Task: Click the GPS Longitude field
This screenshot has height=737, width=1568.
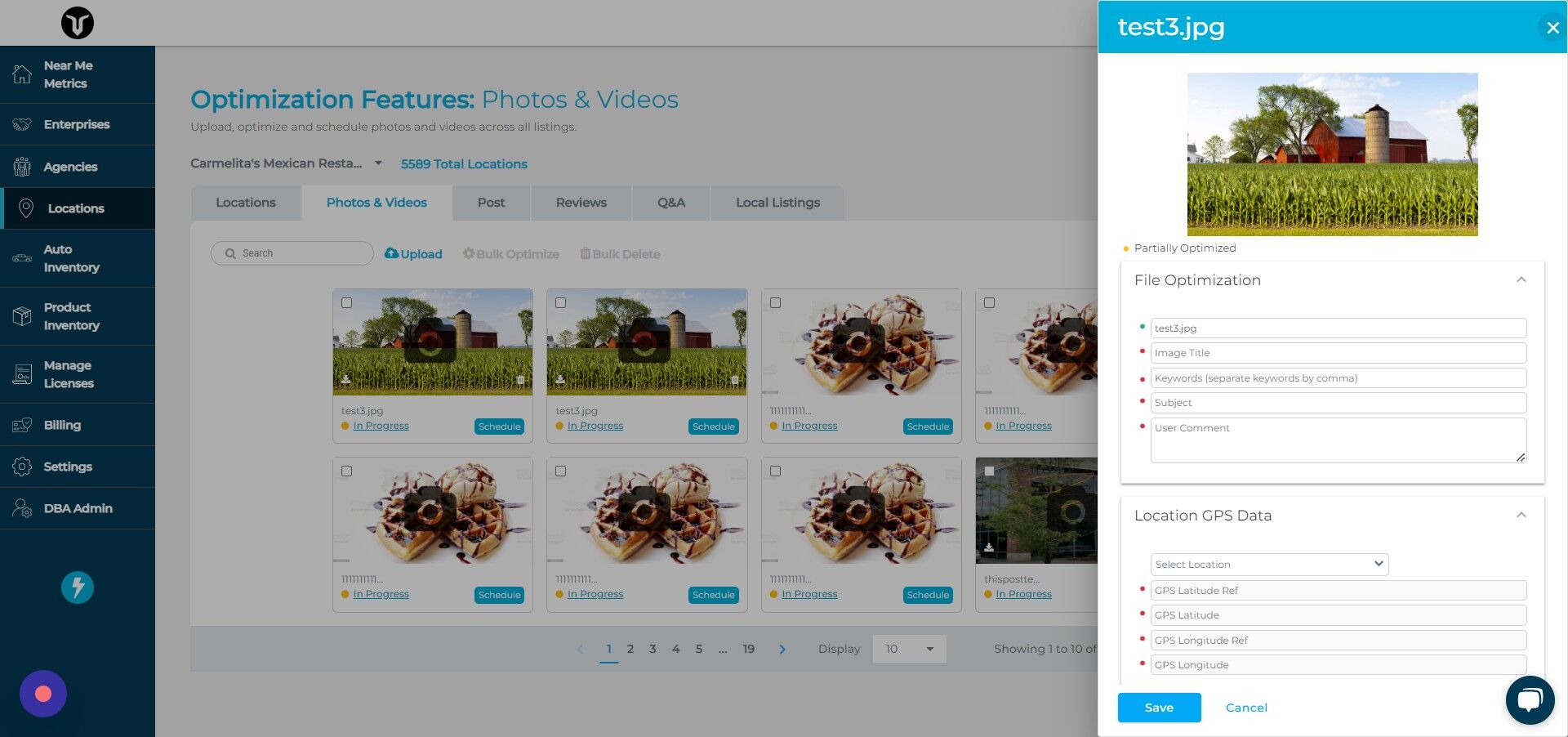Action: coord(1339,665)
